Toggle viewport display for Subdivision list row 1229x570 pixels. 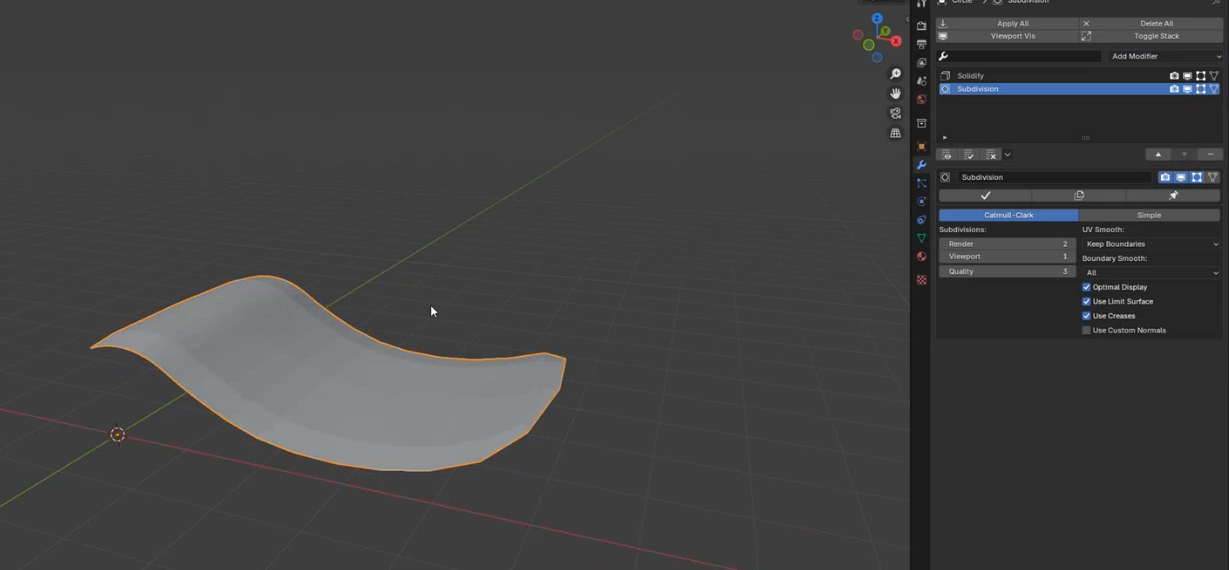pos(1187,89)
